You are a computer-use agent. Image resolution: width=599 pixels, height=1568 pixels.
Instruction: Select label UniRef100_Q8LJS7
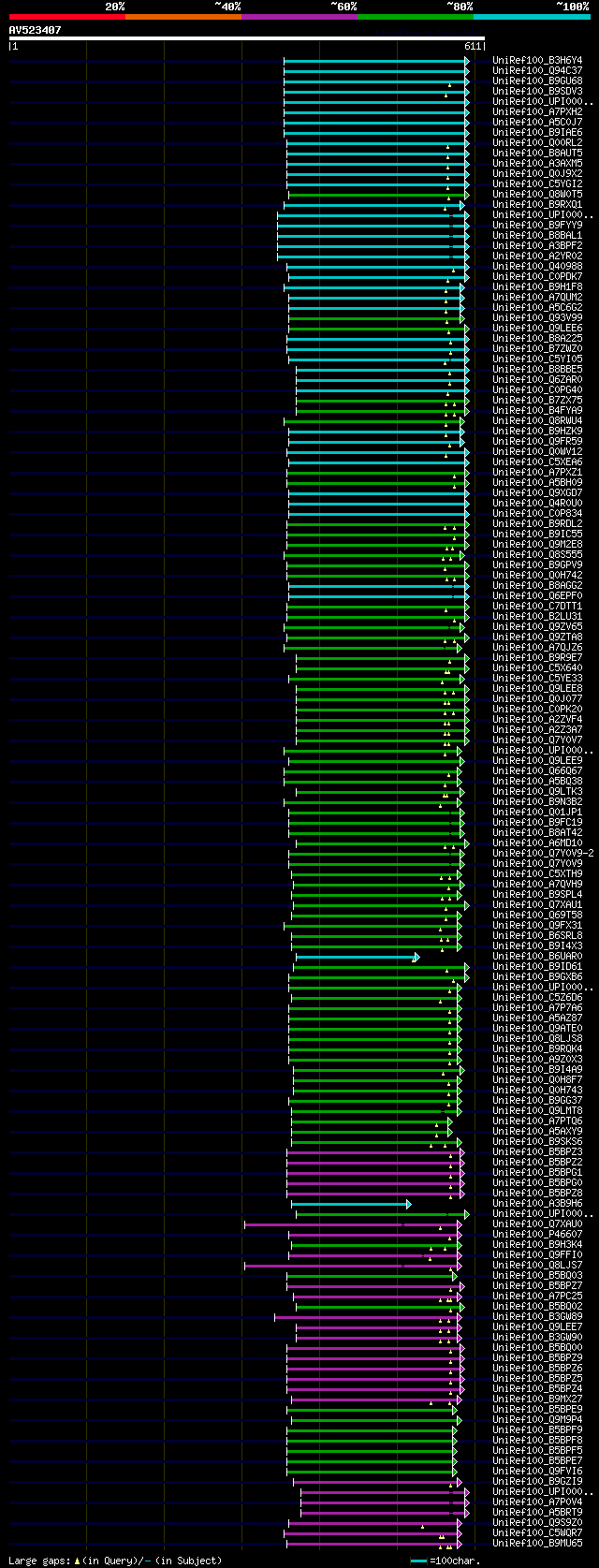[x=537, y=1266]
